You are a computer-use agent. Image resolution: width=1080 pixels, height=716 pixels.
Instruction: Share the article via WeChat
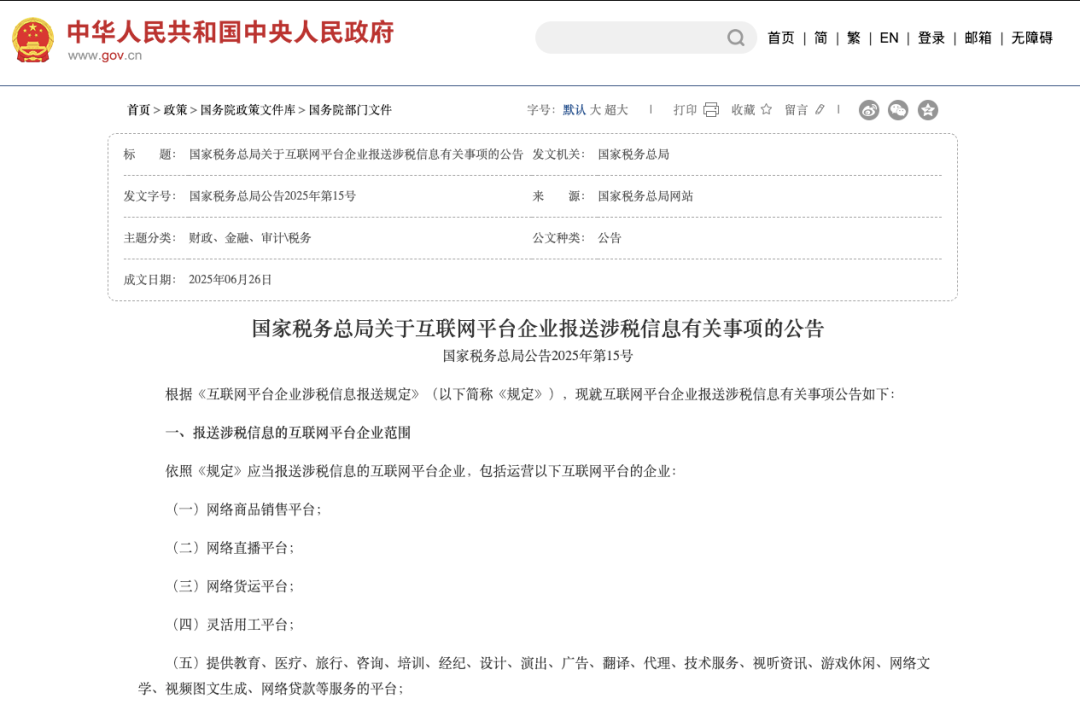point(898,110)
